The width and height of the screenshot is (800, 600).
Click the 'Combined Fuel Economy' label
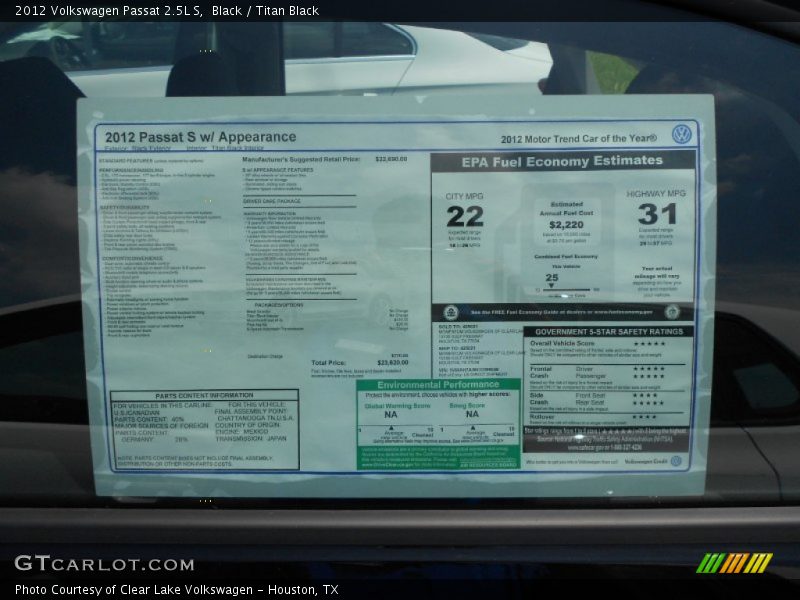(x=566, y=257)
